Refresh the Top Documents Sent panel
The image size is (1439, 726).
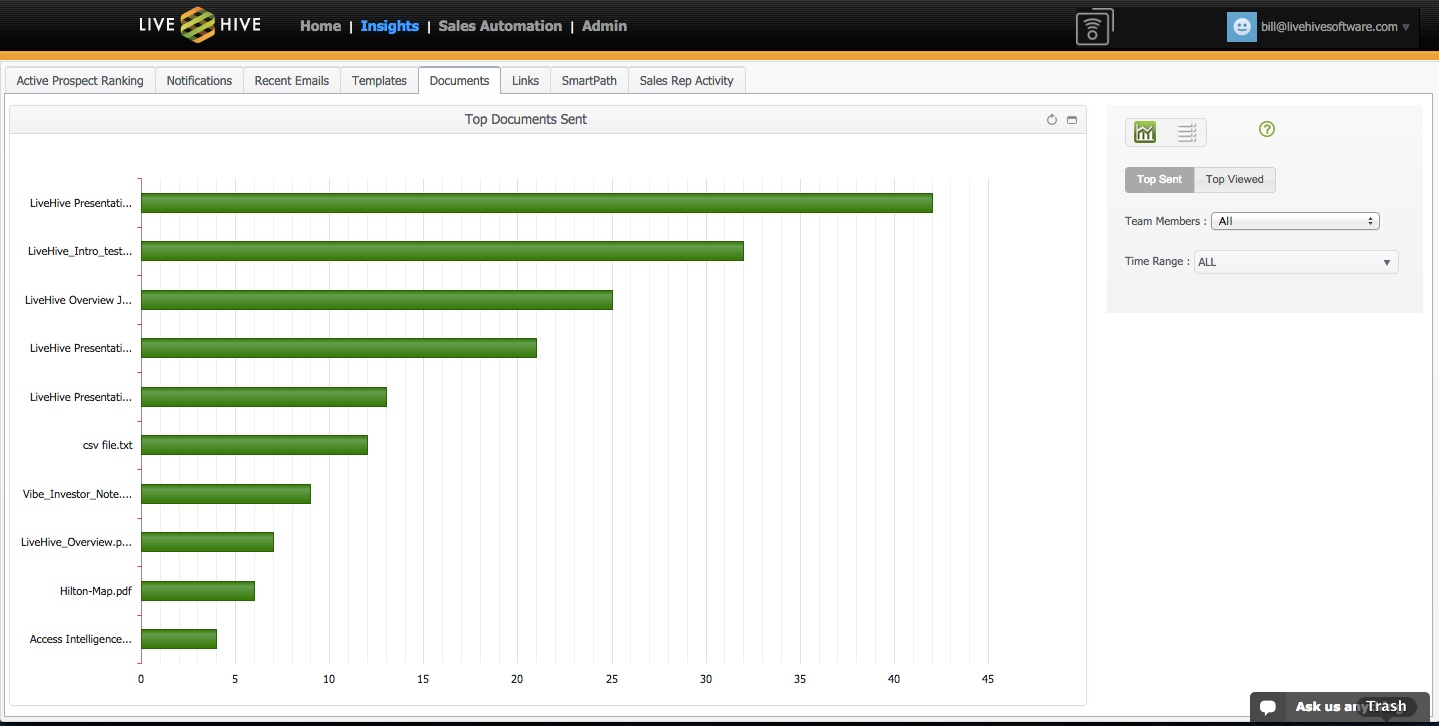[x=1052, y=120]
